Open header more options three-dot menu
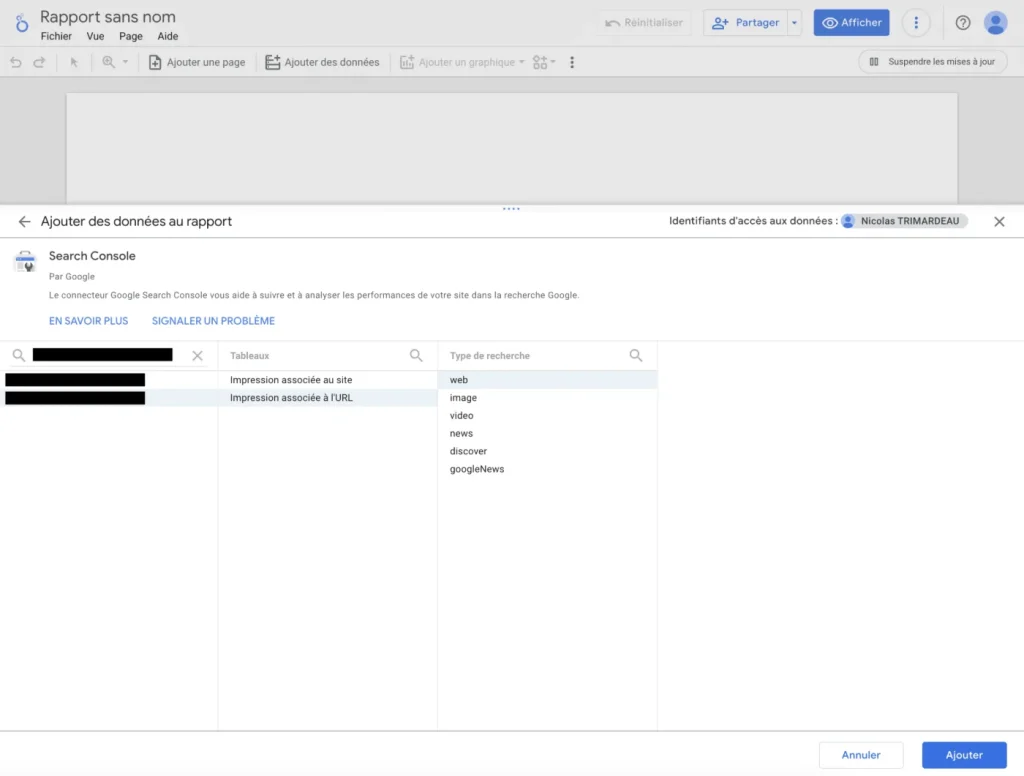Screen dimensions: 1024x776 [x=916, y=23]
